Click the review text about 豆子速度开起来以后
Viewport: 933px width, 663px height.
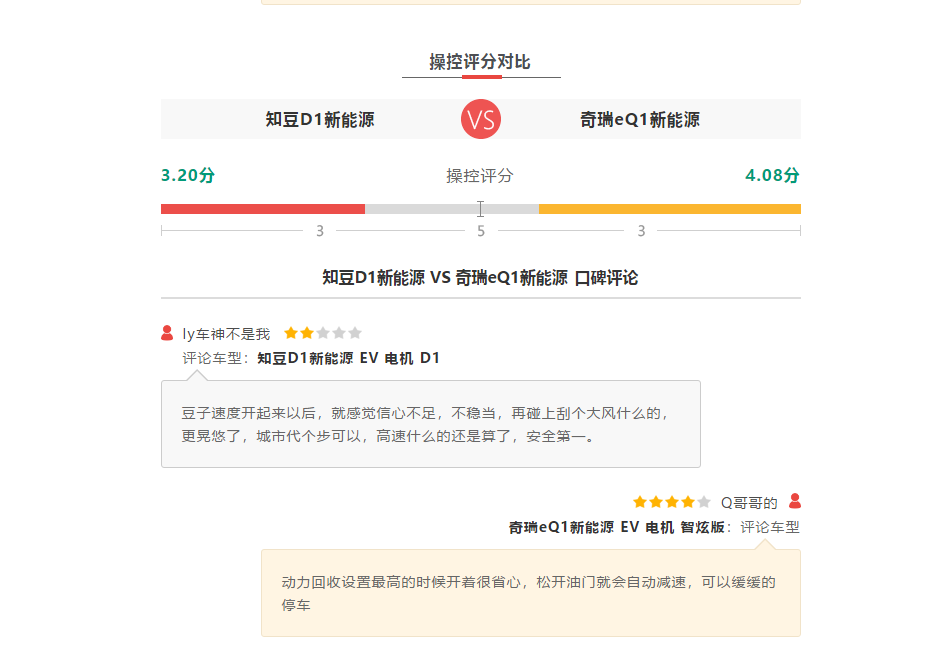coord(425,424)
